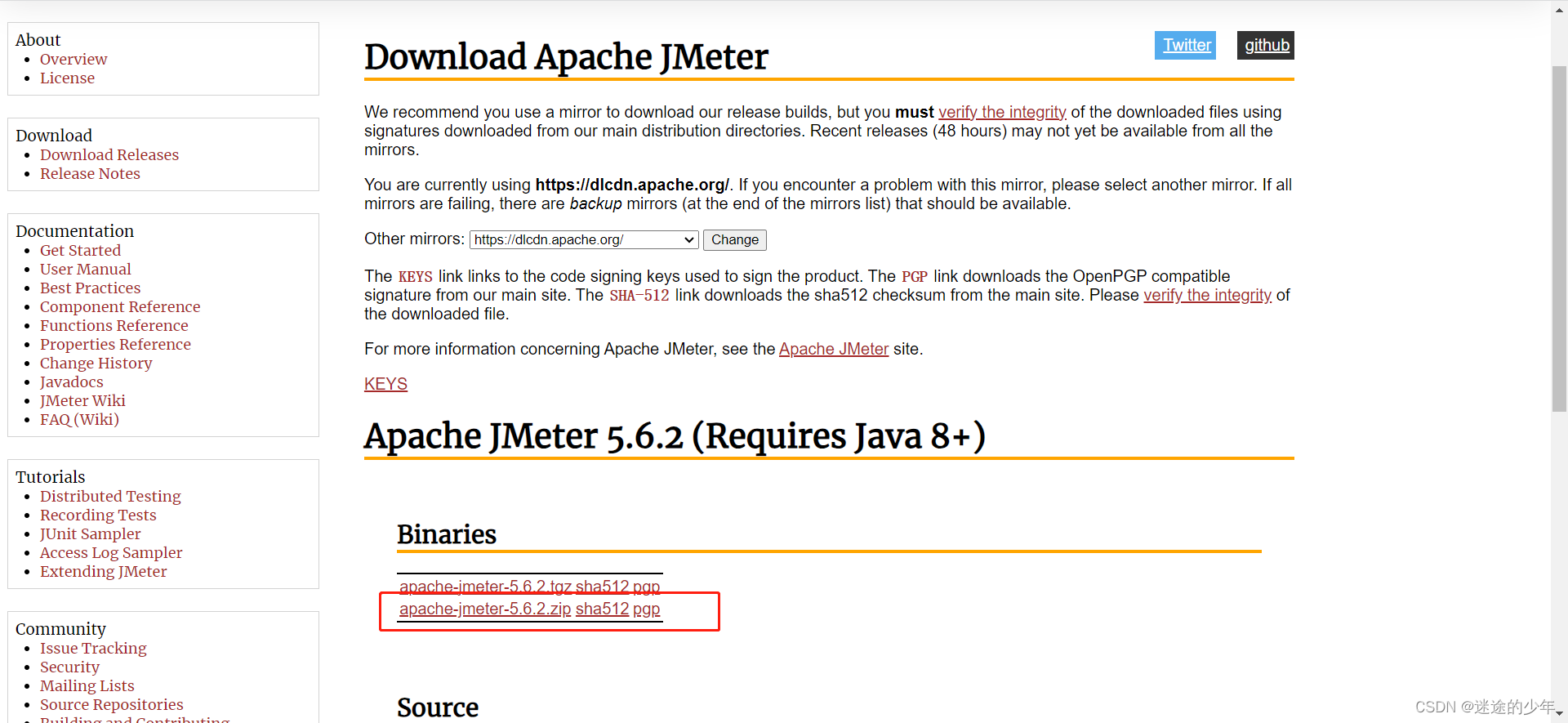Open Security link under Community
This screenshot has width=1568, height=723.
click(69, 667)
